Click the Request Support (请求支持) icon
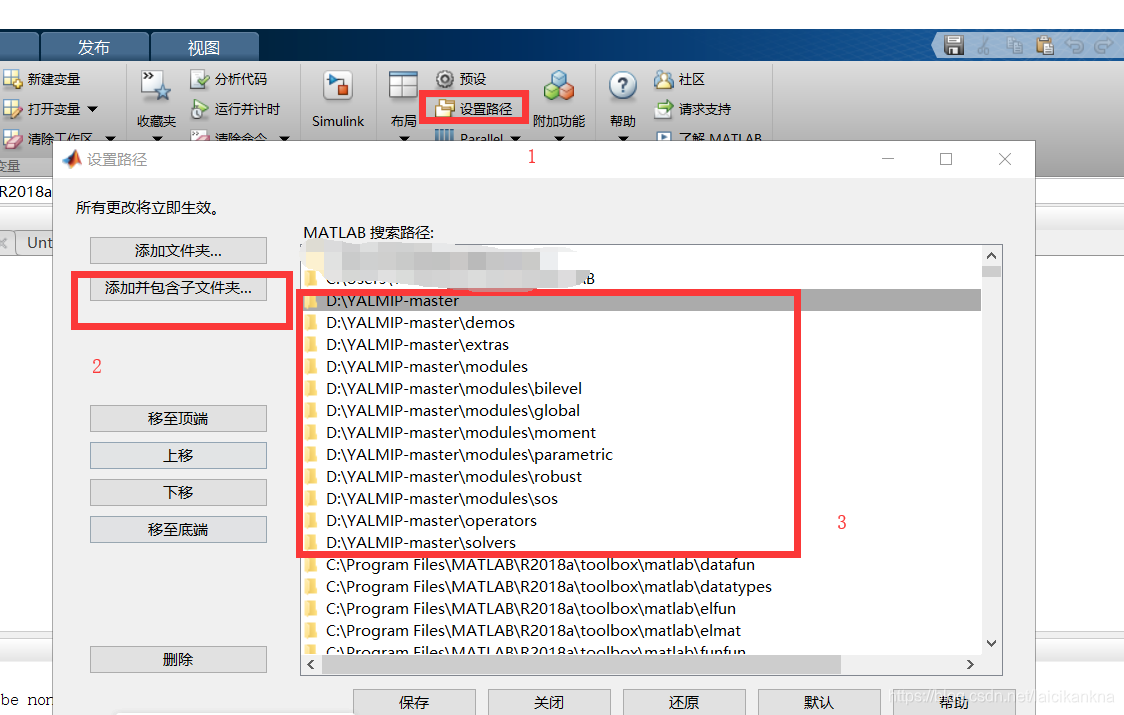The height and width of the screenshot is (715, 1124). coord(664,109)
